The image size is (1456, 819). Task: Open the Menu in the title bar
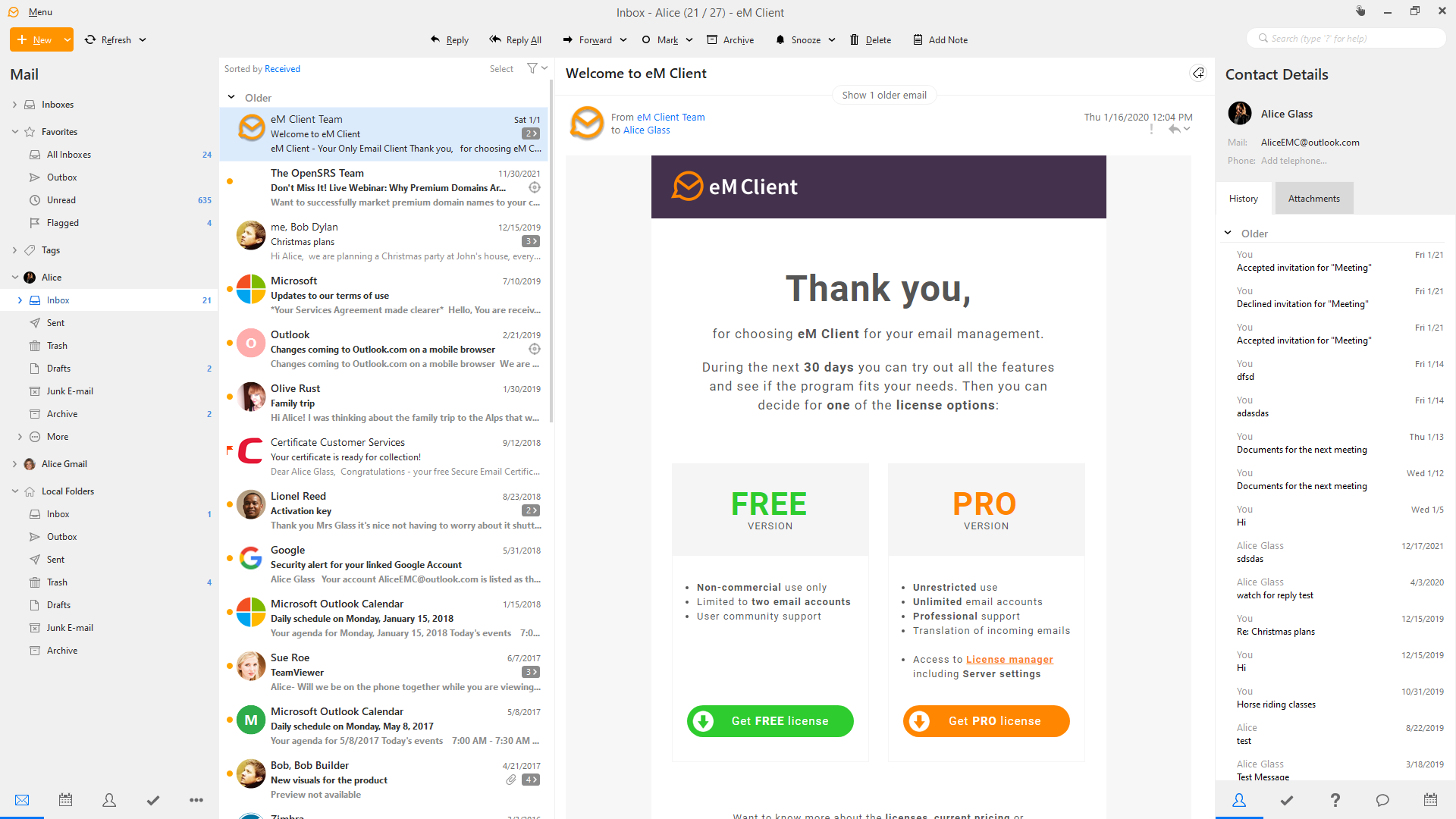tap(40, 12)
